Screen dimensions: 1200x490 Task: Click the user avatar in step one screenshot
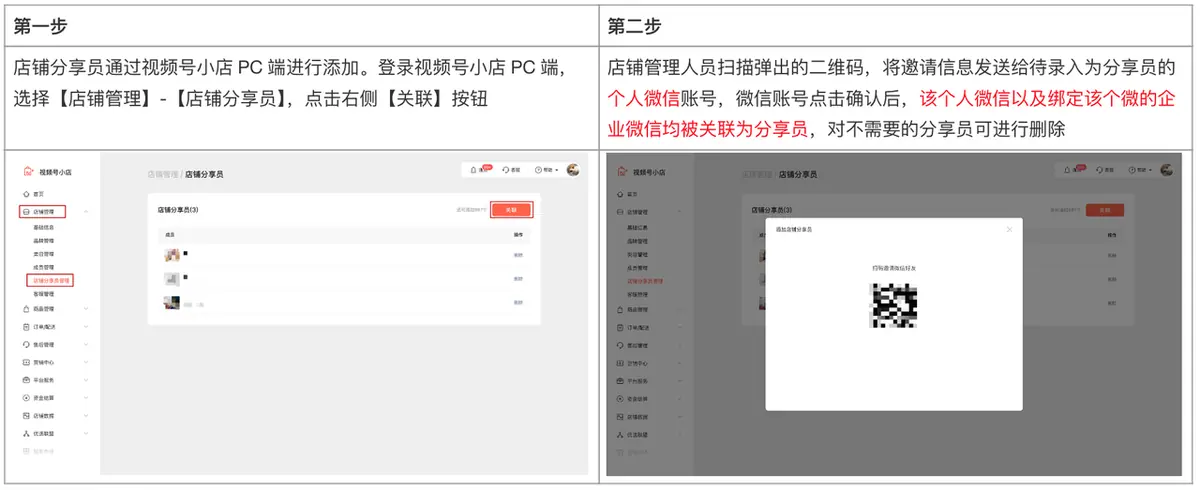[x=573, y=170]
